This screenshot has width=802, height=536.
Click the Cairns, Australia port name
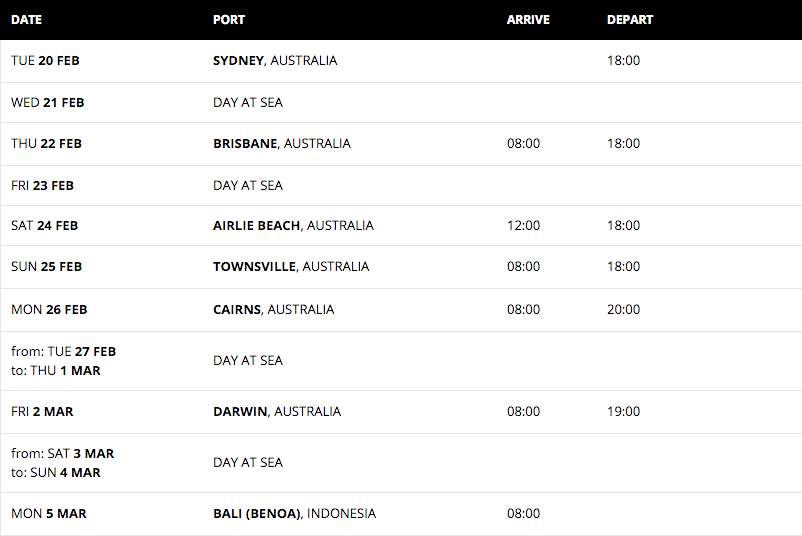coord(274,309)
